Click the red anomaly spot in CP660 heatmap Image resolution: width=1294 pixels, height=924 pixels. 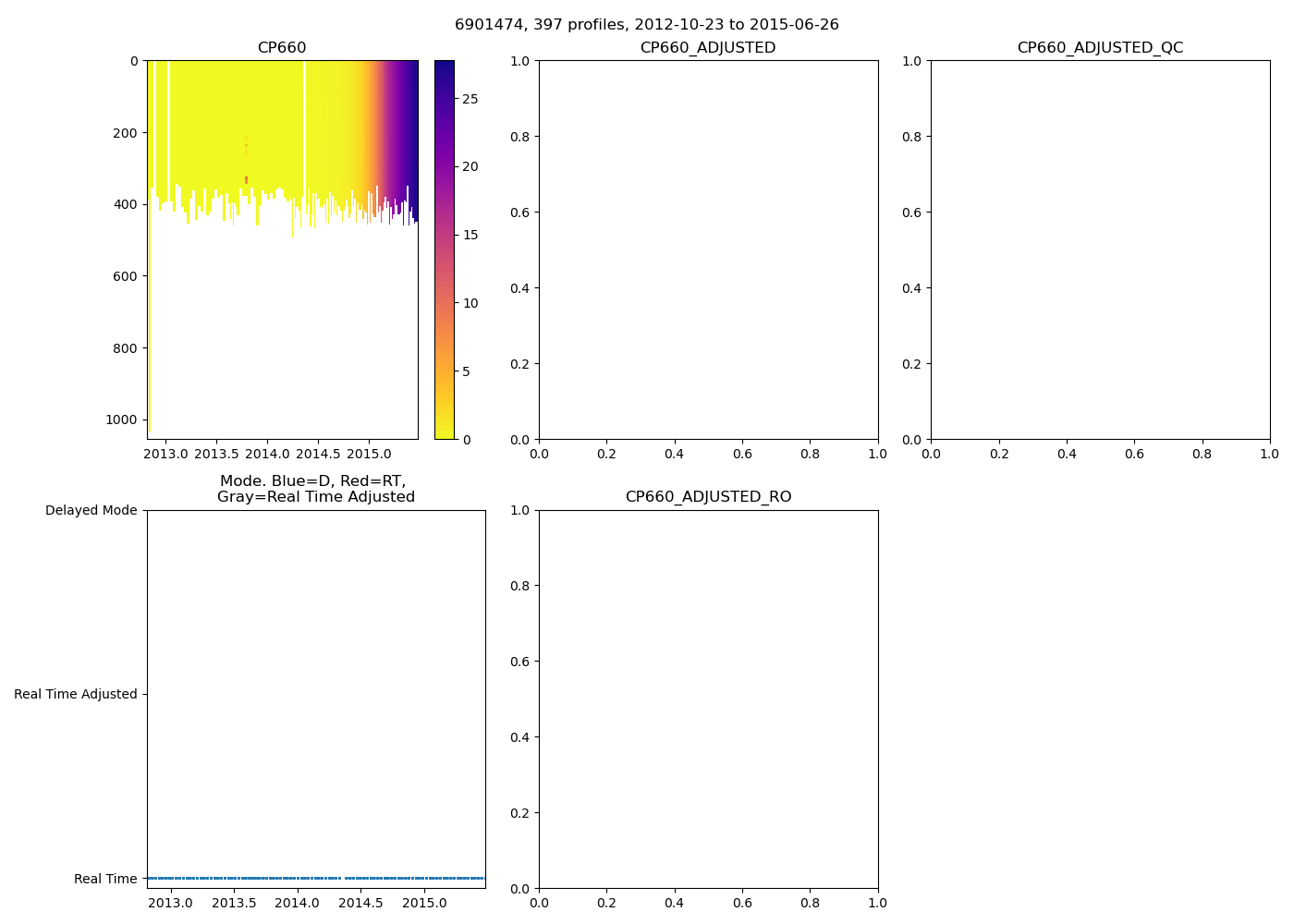click(x=246, y=180)
